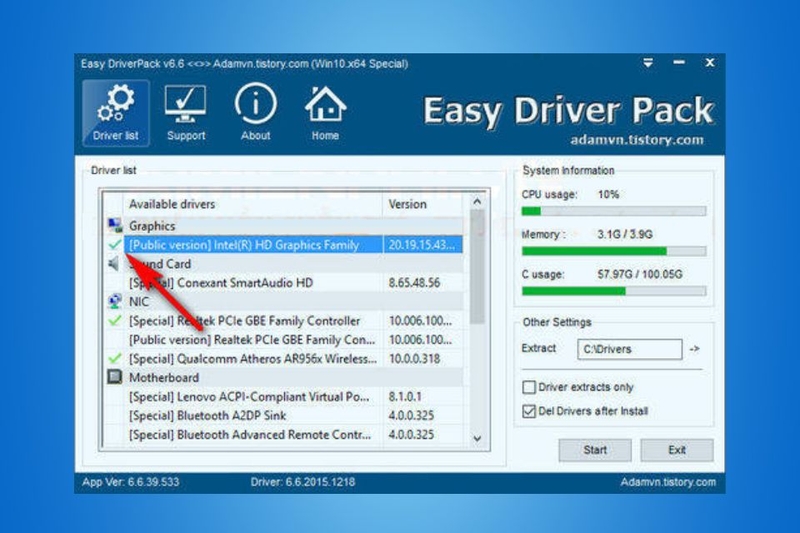Image resolution: width=800 pixels, height=533 pixels.
Task: Open the About tab
Action: point(256,113)
